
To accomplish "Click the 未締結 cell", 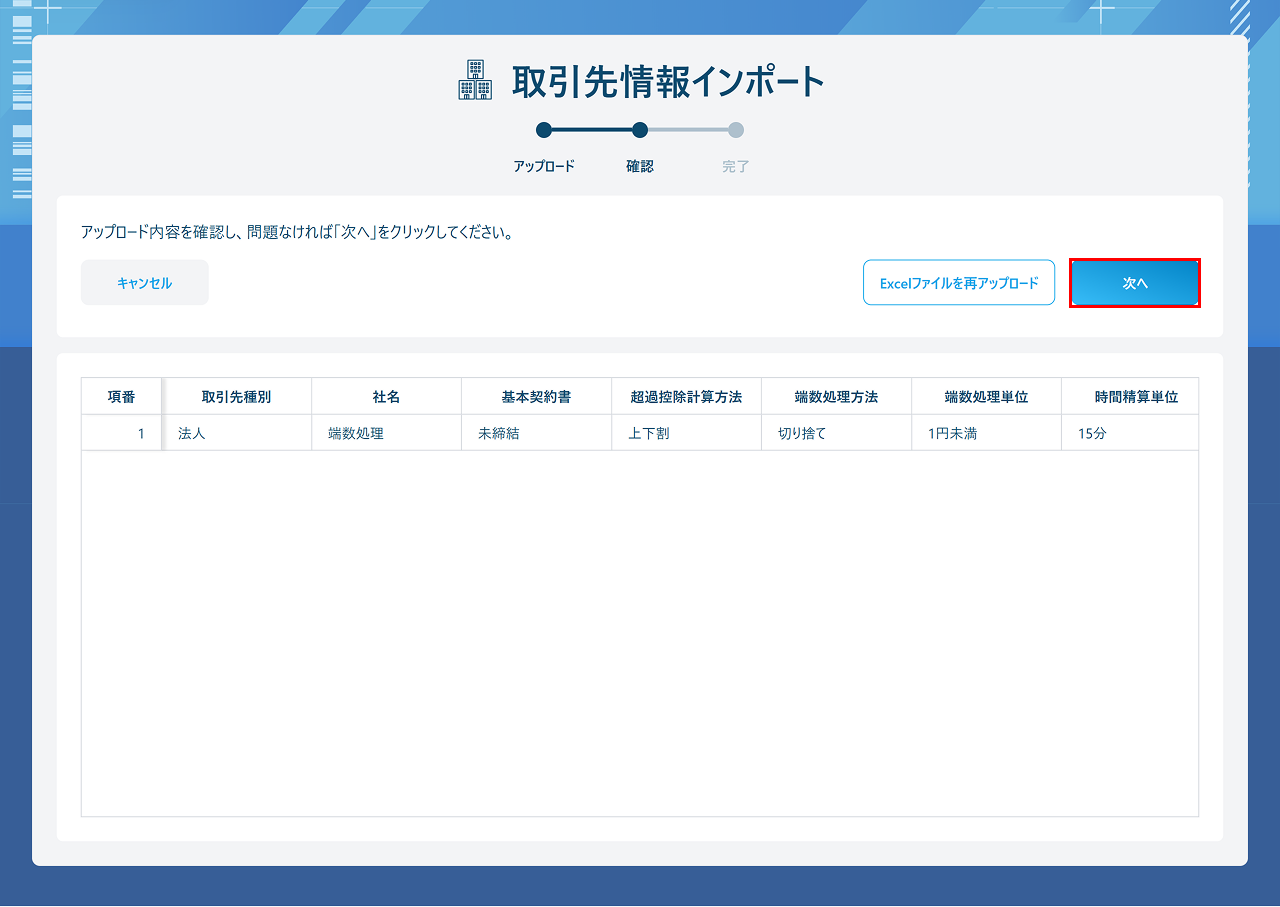I will click(x=536, y=434).
